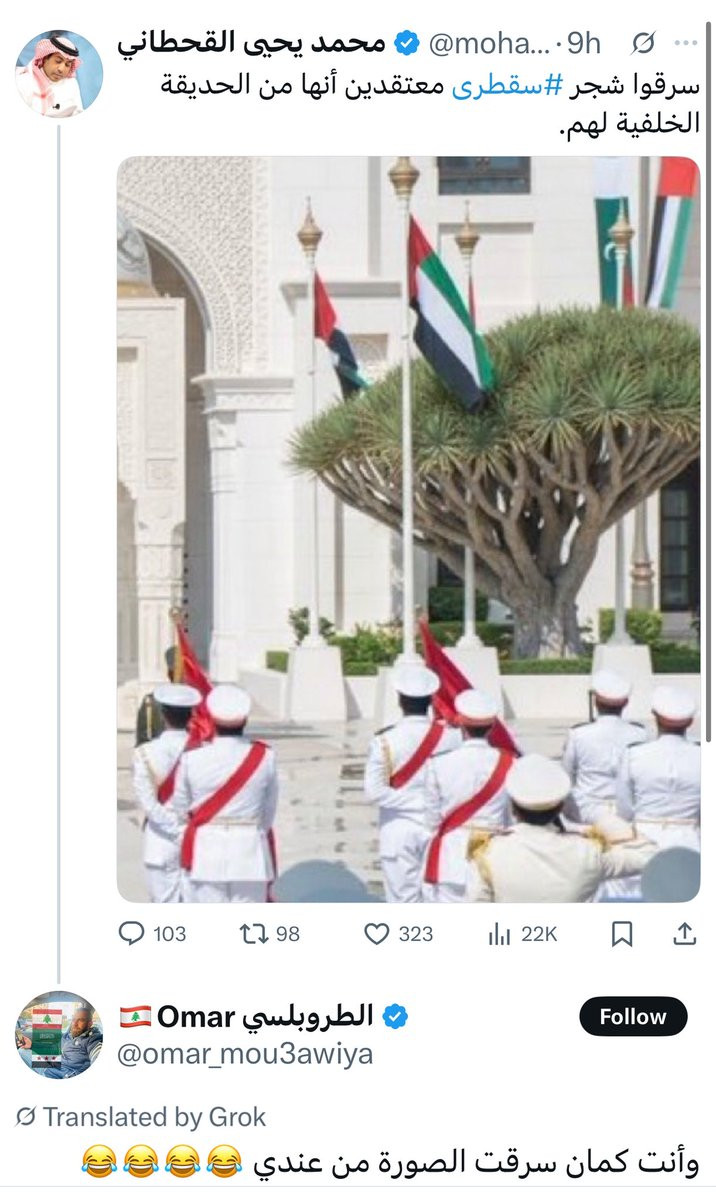Repost the tweet with 98 reposts
Viewport: 716px width, 1200px height.
270,934
